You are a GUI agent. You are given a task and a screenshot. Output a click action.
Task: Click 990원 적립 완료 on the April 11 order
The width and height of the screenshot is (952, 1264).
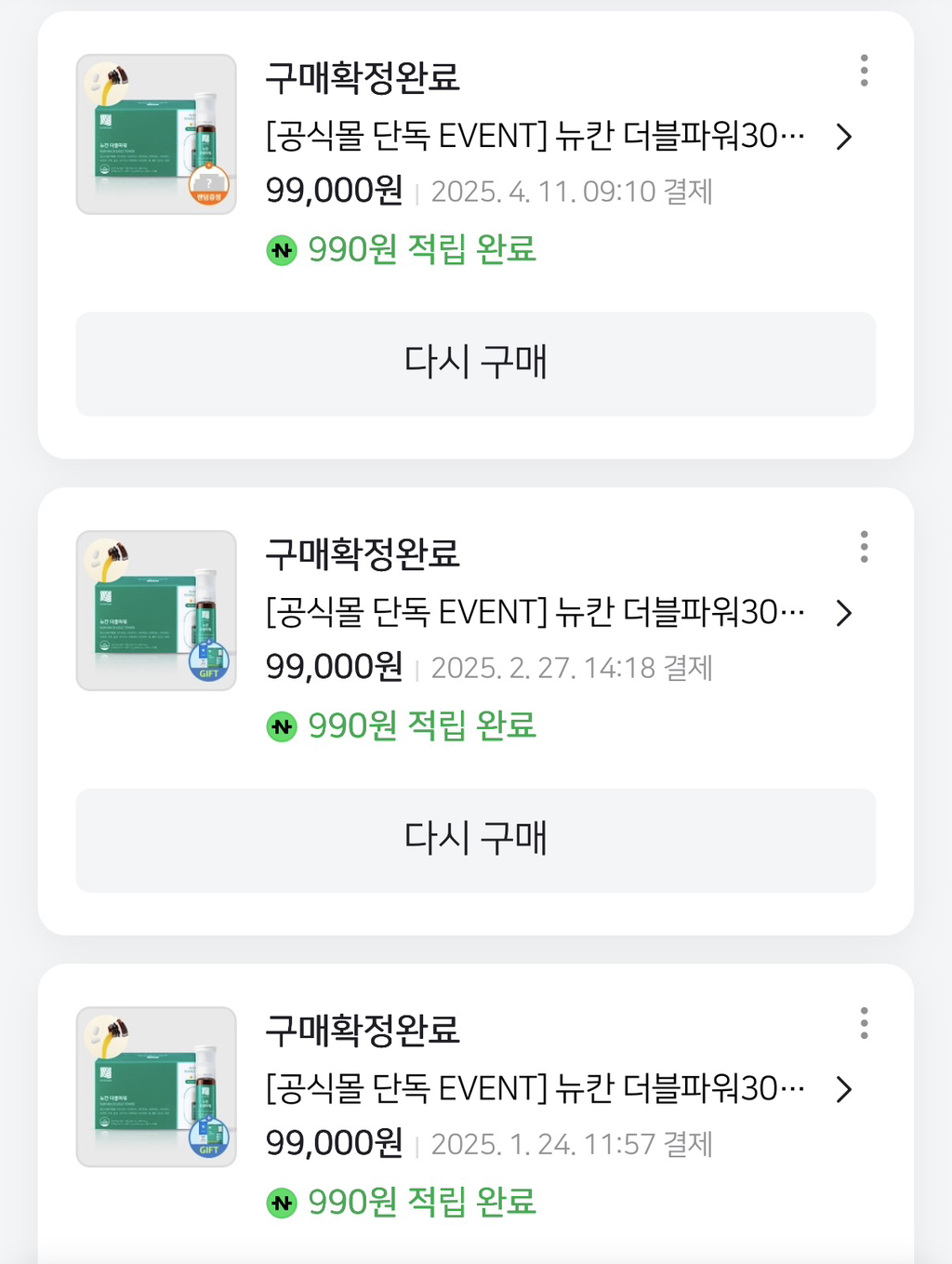click(x=422, y=249)
